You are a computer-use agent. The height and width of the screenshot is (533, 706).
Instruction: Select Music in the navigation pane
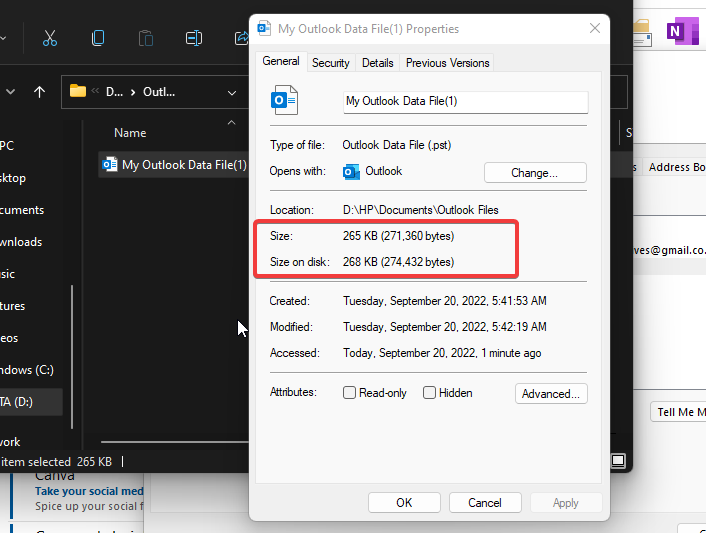pyautogui.click(x=8, y=274)
